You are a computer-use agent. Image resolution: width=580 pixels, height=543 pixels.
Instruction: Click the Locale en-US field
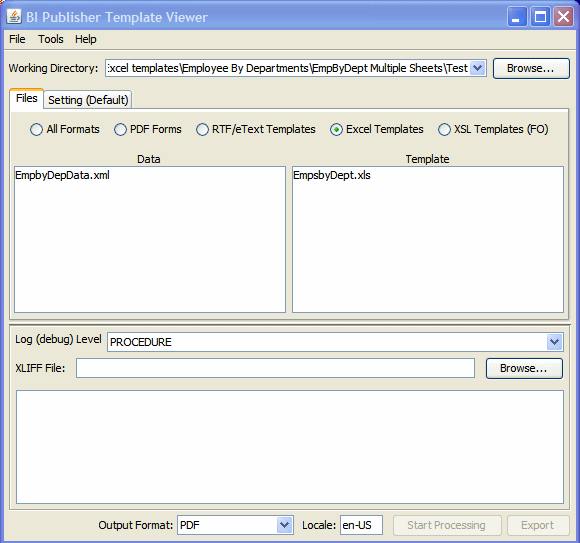click(x=361, y=525)
